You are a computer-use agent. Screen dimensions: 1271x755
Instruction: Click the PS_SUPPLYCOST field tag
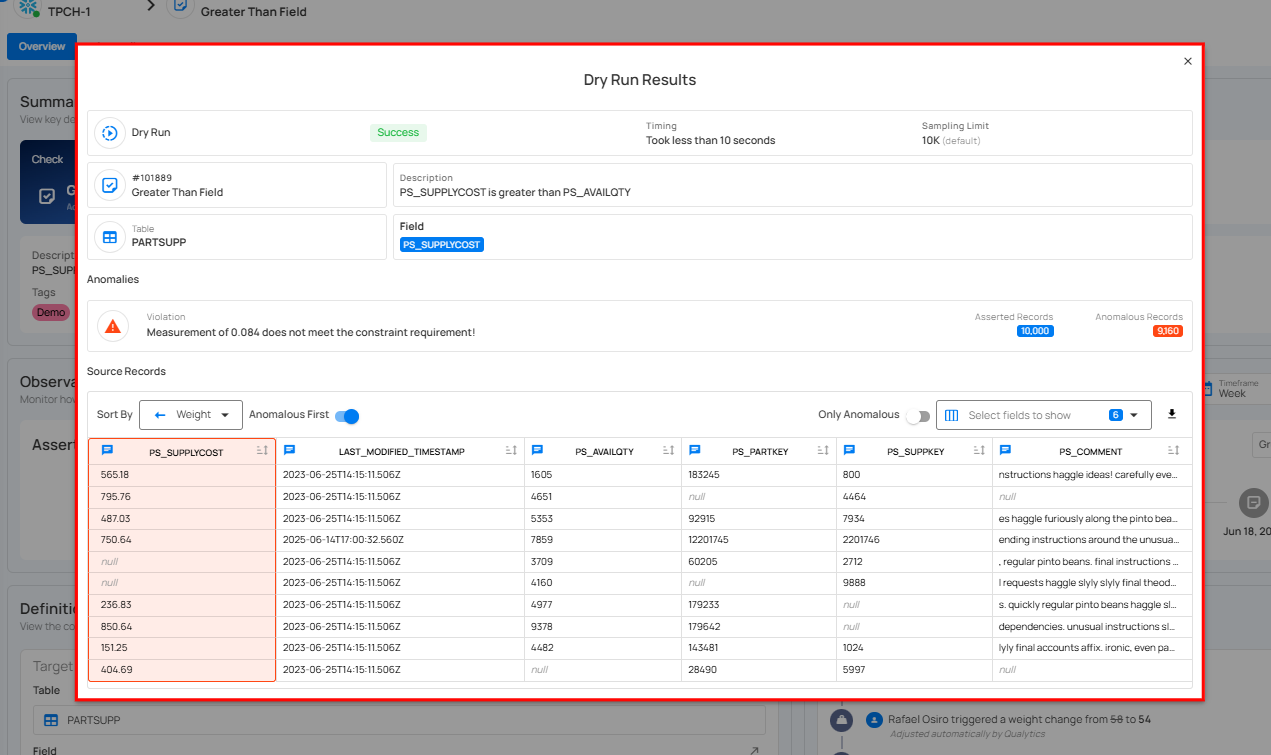click(x=442, y=244)
